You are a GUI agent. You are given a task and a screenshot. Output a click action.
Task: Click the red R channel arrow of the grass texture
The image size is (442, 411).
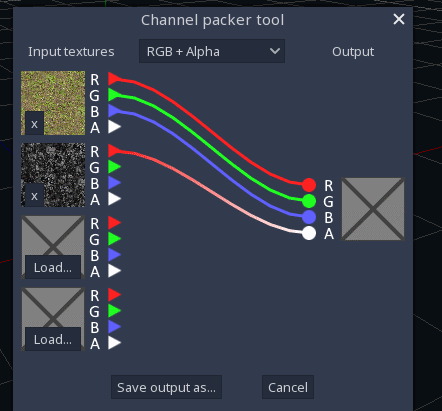click(114, 79)
